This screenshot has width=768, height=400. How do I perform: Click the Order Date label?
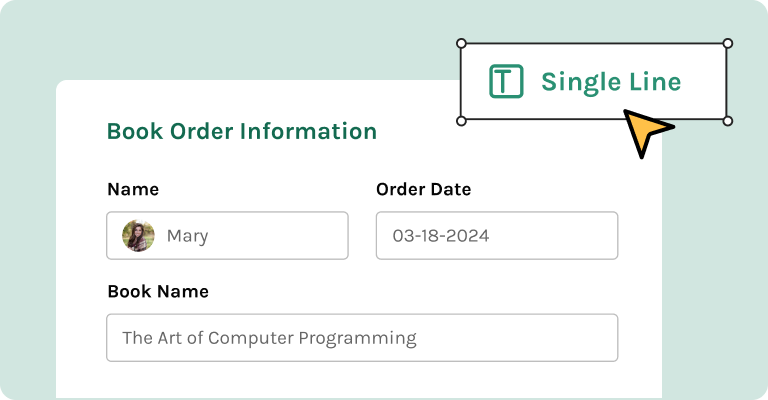[424, 189]
